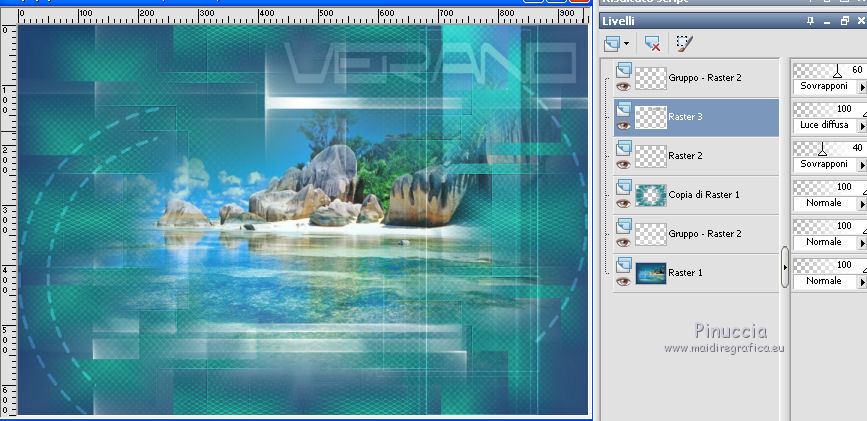The width and height of the screenshot is (867, 421).
Task: Hide the Raster 3 layer via eye icon
Action: [x=624, y=126]
